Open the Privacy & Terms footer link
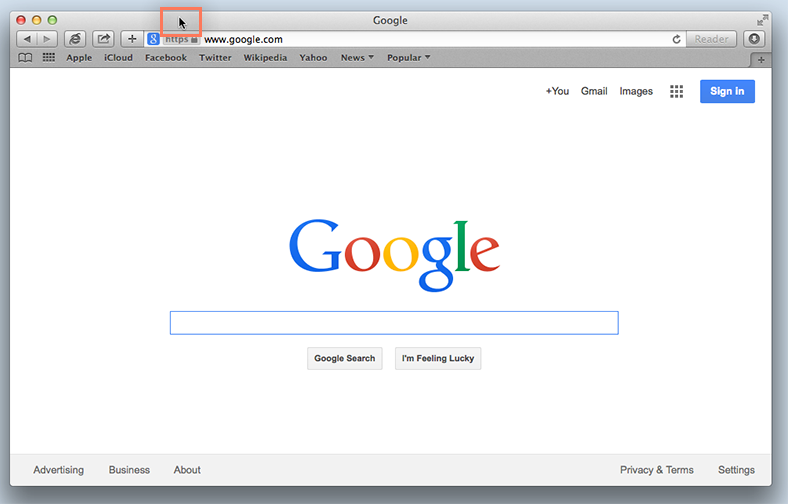Image resolution: width=788 pixels, height=504 pixels. point(656,470)
